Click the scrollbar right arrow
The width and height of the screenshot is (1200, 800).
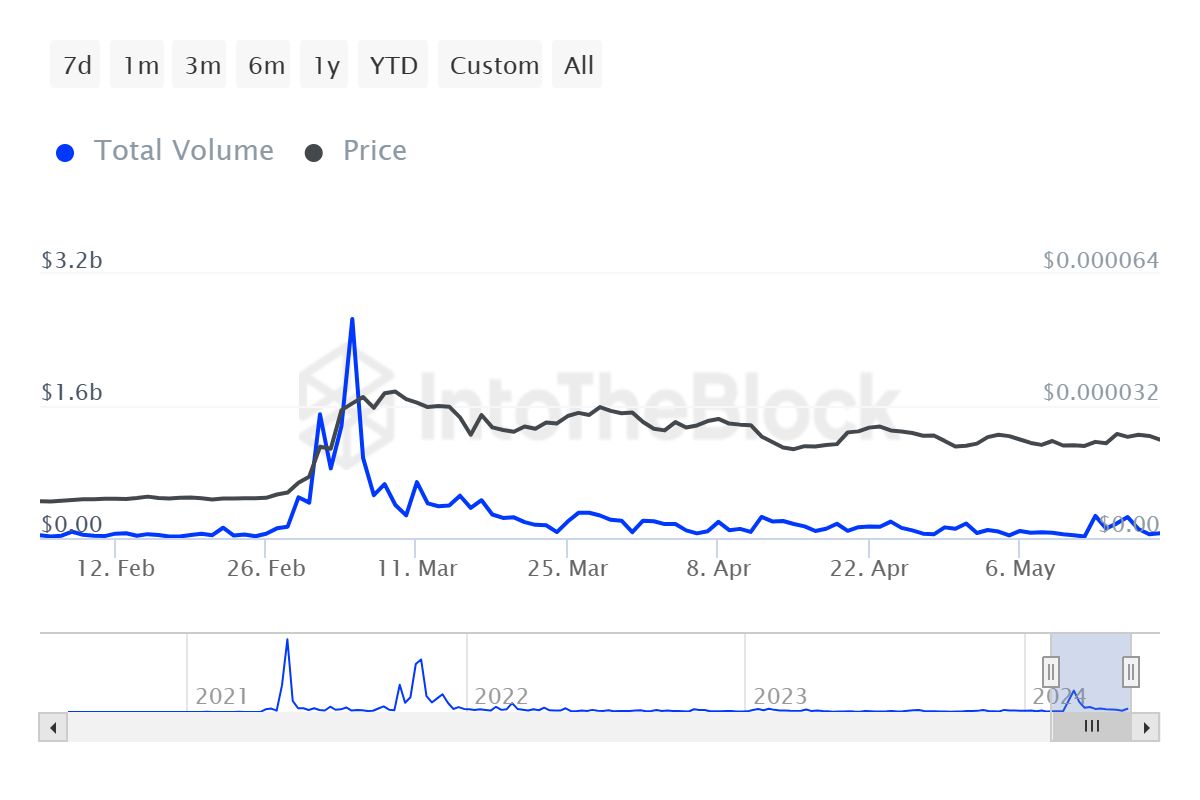[1146, 727]
